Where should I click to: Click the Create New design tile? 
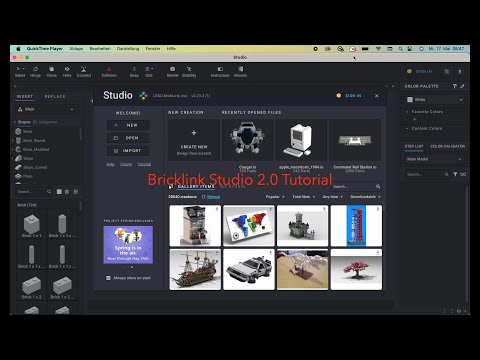pos(194,140)
